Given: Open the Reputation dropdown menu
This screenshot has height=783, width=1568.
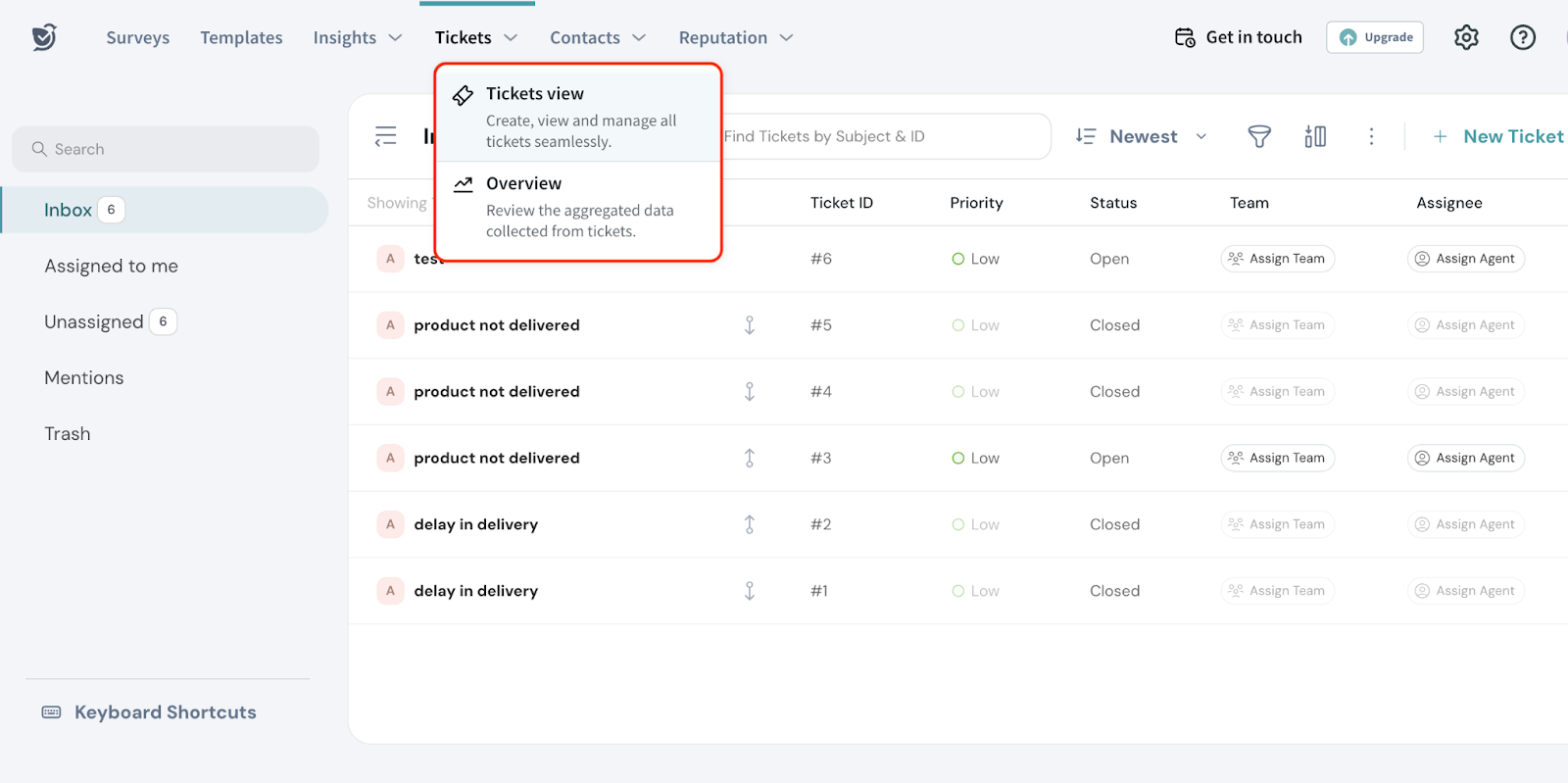Looking at the screenshot, I should 735,37.
